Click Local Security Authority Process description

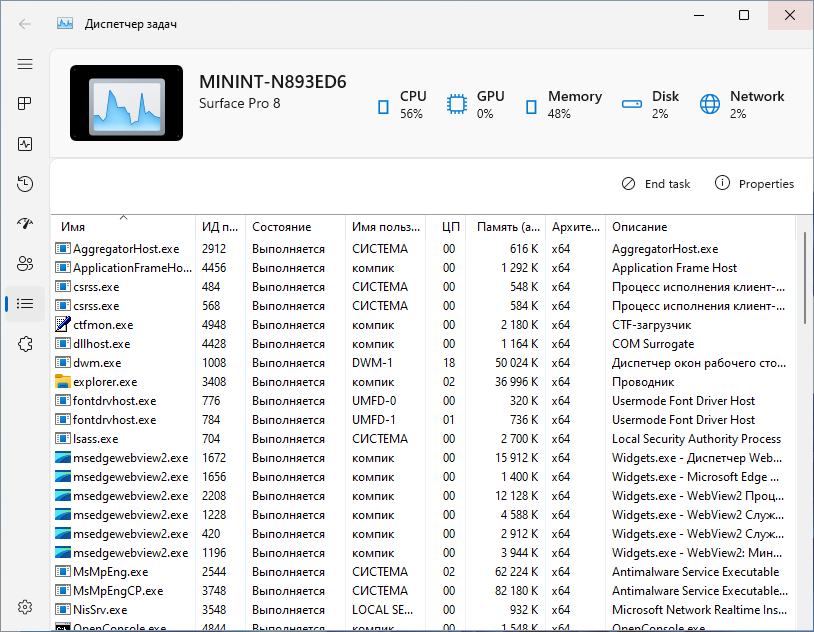(x=696, y=439)
